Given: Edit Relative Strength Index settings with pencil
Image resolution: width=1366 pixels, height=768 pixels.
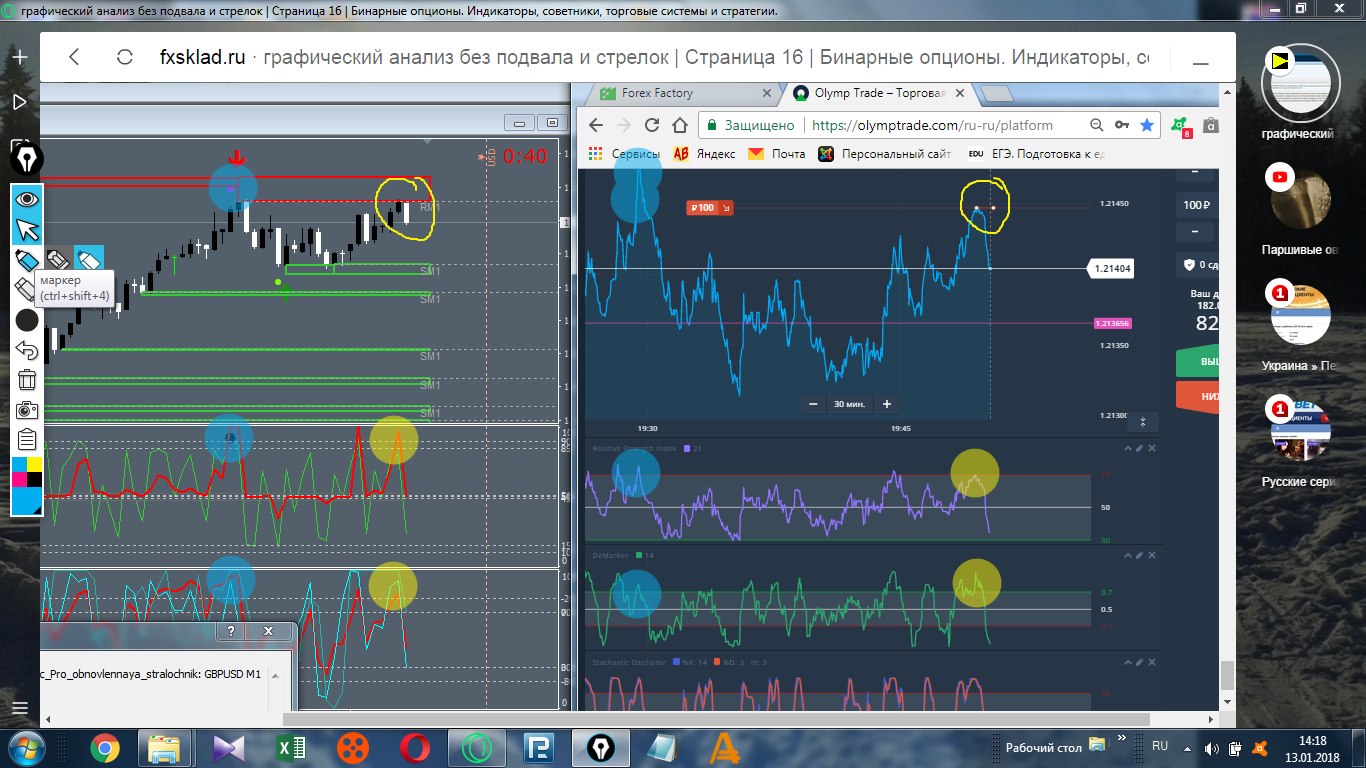Looking at the screenshot, I should coord(1139,449).
